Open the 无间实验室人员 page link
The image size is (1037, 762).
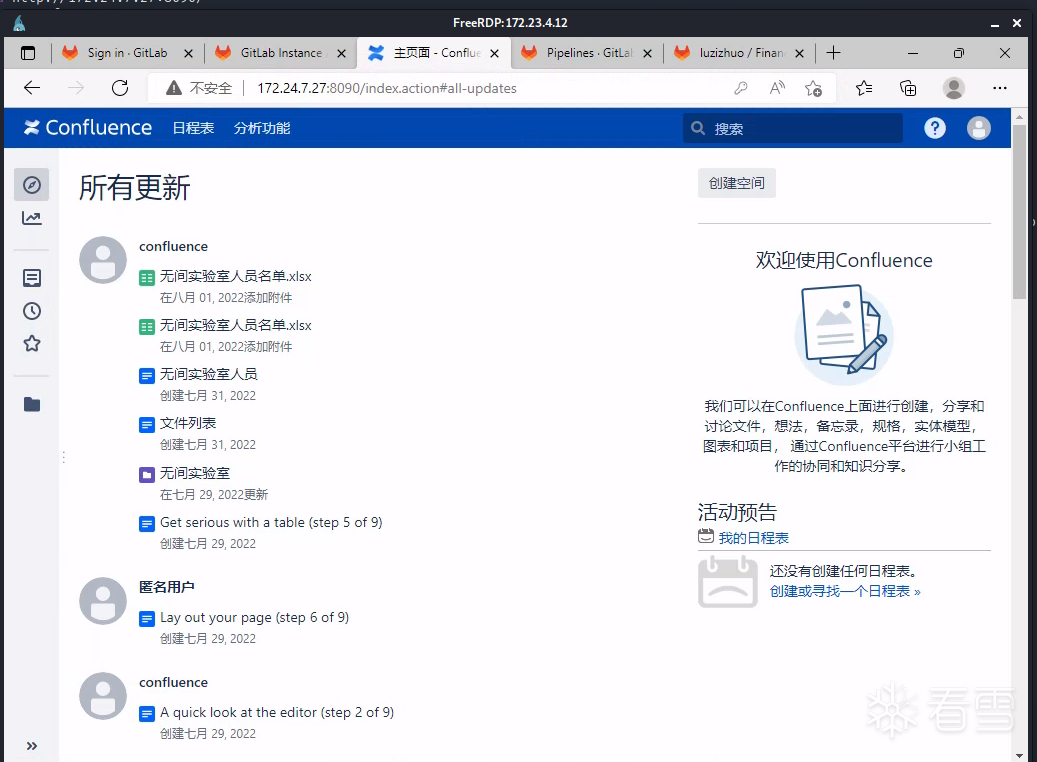point(208,374)
